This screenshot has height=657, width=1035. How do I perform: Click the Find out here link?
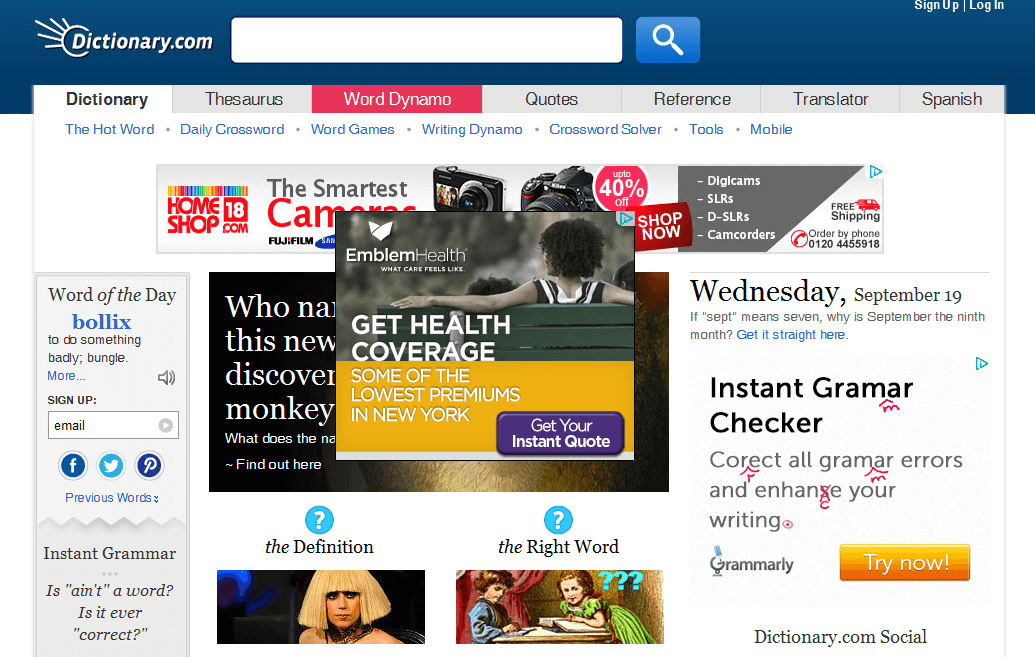pyautogui.click(x=273, y=464)
